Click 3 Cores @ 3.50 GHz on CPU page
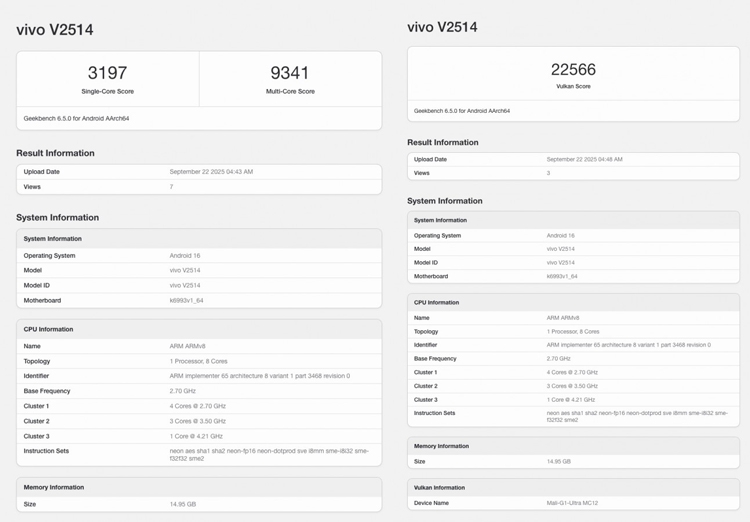The width and height of the screenshot is (750, 522). [x=198, y=422]
